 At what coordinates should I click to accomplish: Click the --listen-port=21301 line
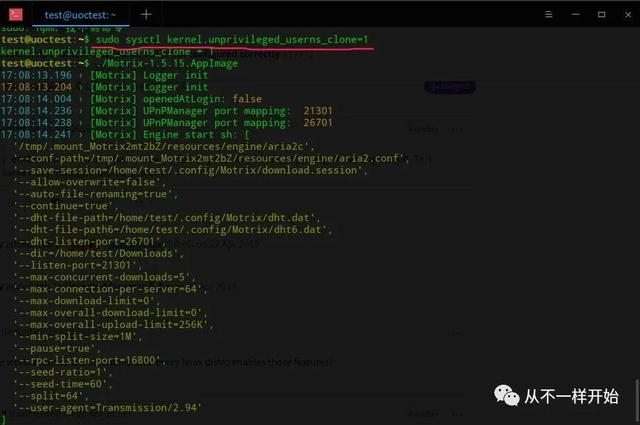(78, 265)
